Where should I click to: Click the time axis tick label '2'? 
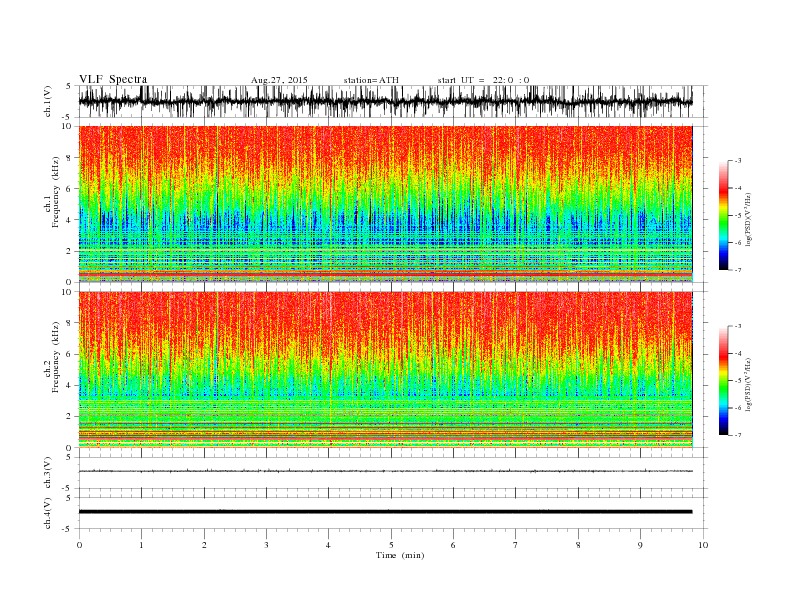coord(204,545)
